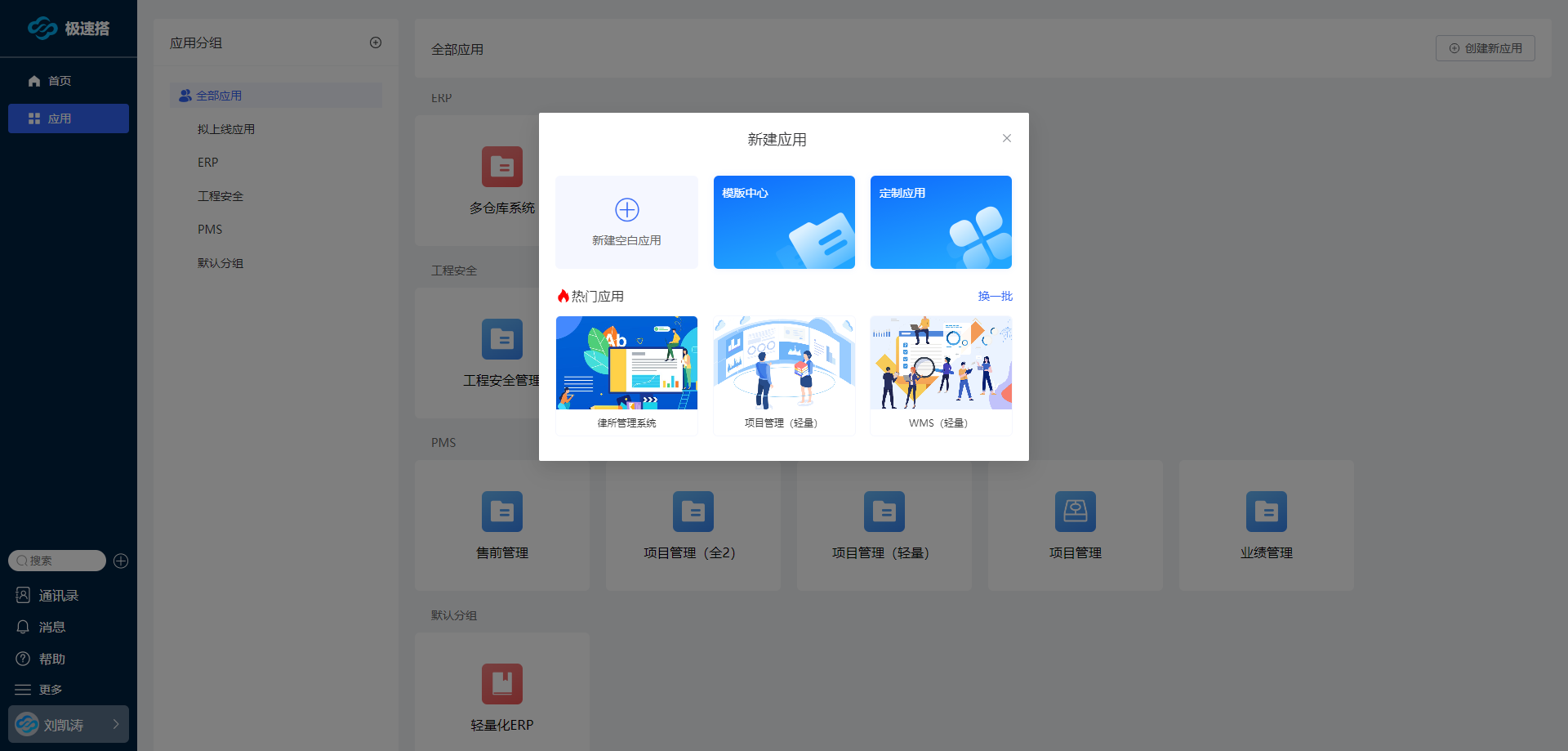Go to 首页 in the sidebar
The height and width of the screenshot is (751, 1568).
click(59, 81)
